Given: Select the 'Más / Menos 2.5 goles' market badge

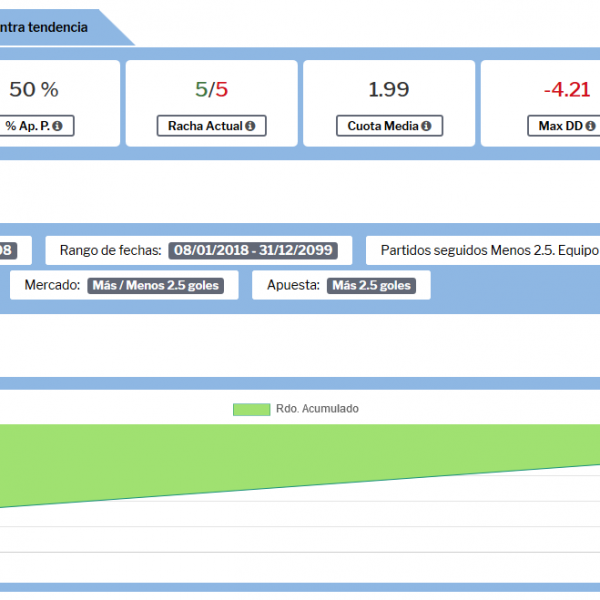Looking at the screenshot, I should click(x=154, y=285).
